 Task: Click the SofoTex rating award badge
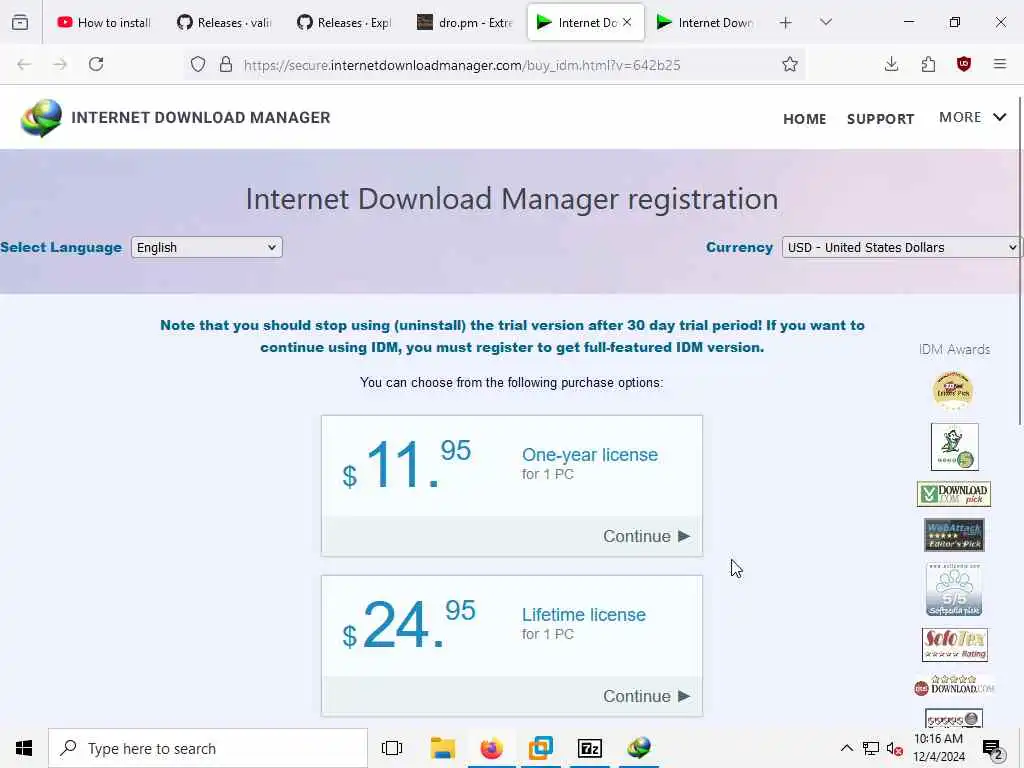(954, 645)
